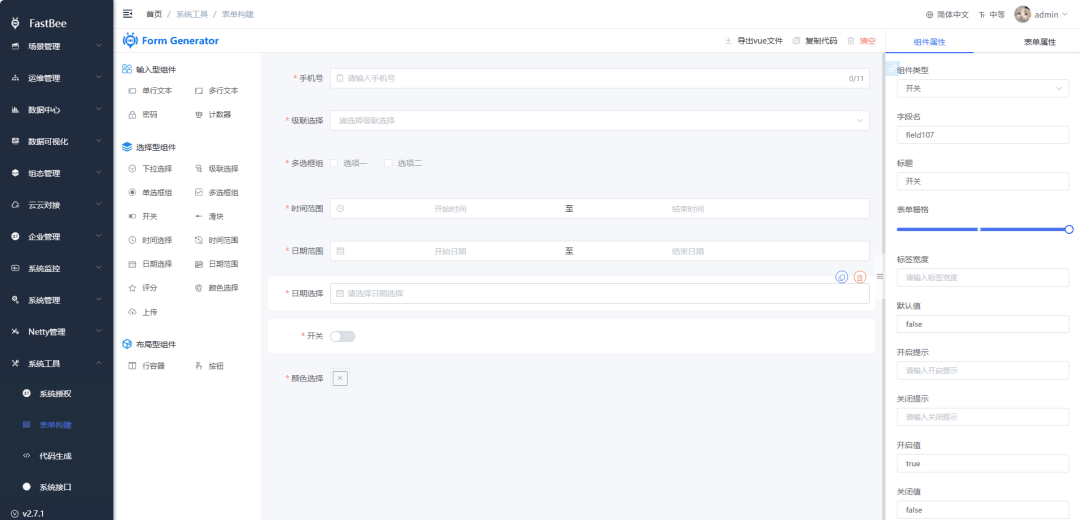Click the 开始时间 field of 时间范围

click(450, 209)
